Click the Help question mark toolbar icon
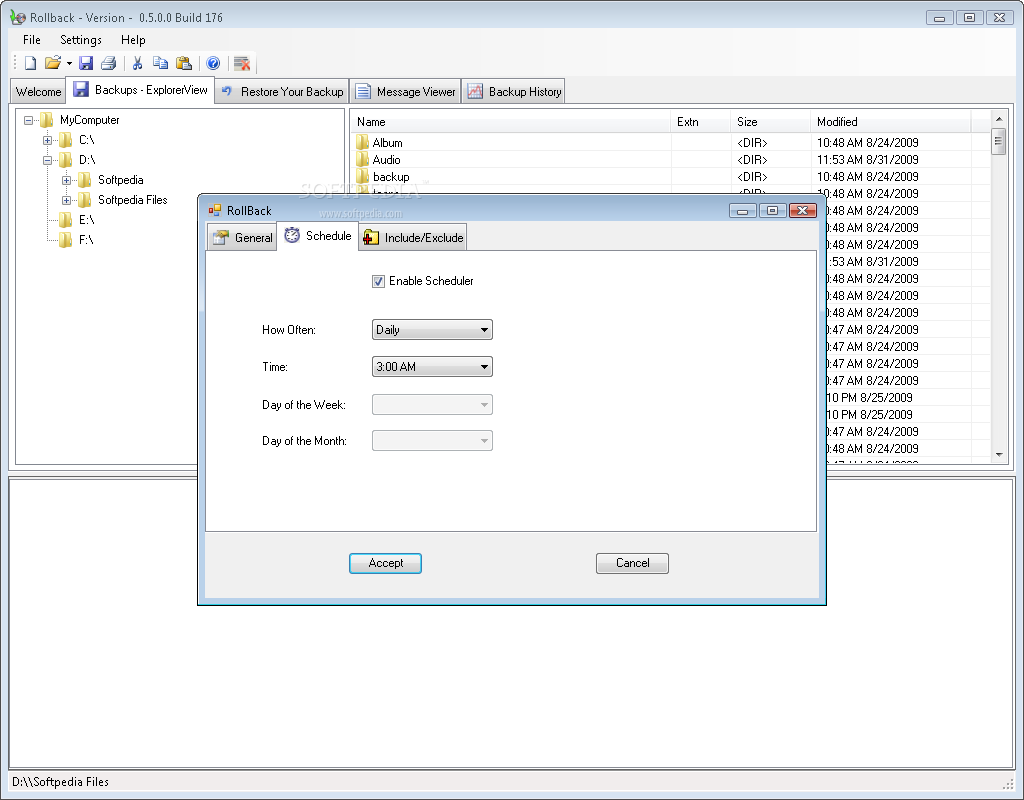Screen dimensions: 1024x800 213,63
